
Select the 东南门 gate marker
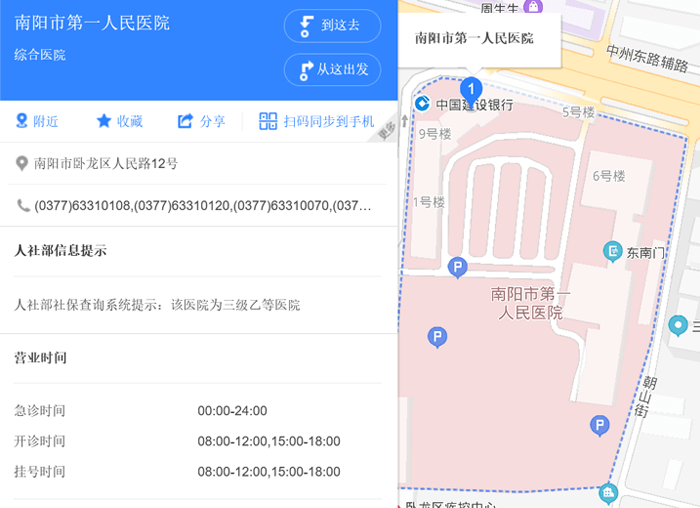pos(613,251)
